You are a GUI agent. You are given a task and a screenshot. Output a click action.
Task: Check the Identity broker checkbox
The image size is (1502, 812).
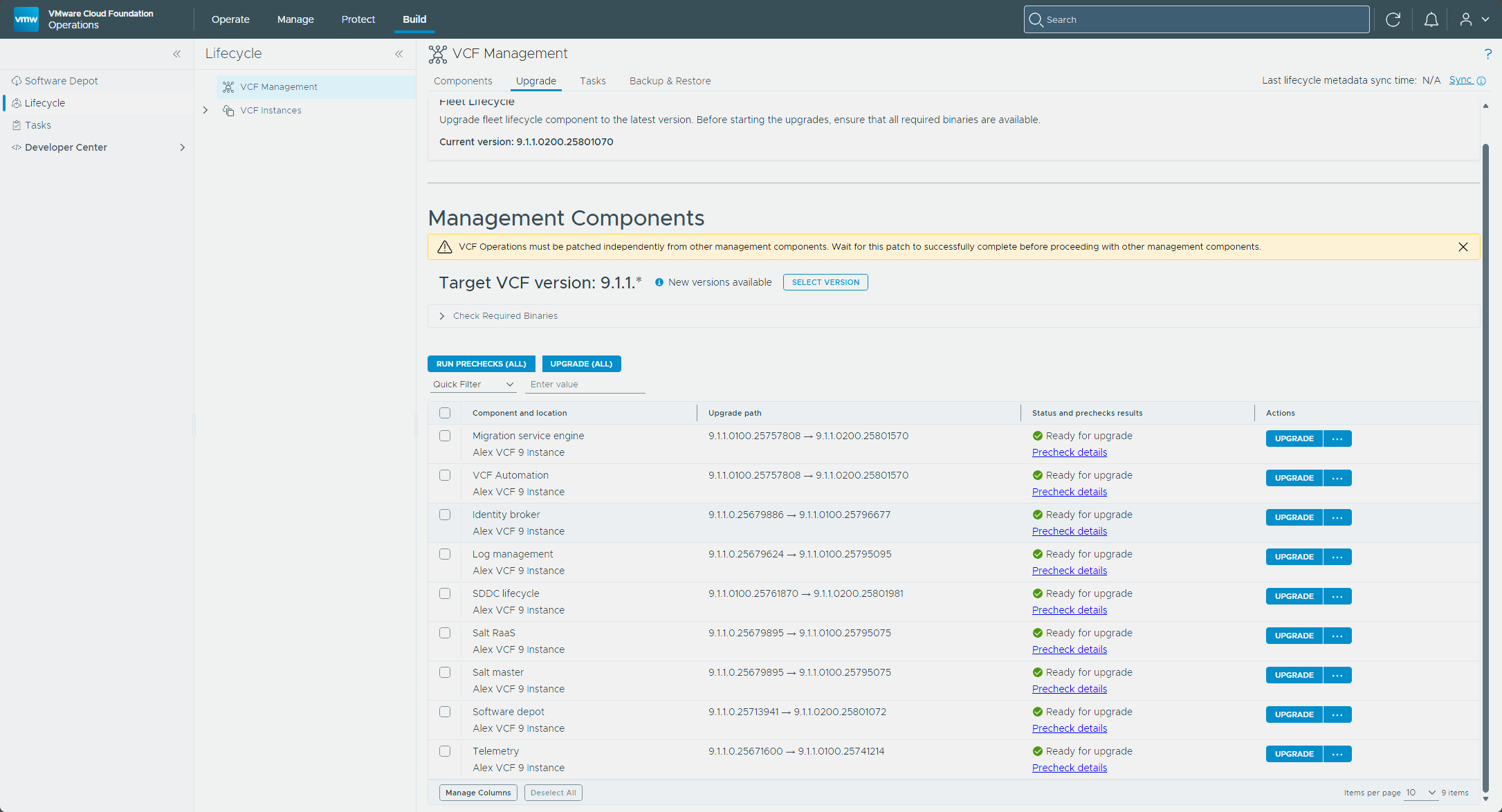click(445, 515)
